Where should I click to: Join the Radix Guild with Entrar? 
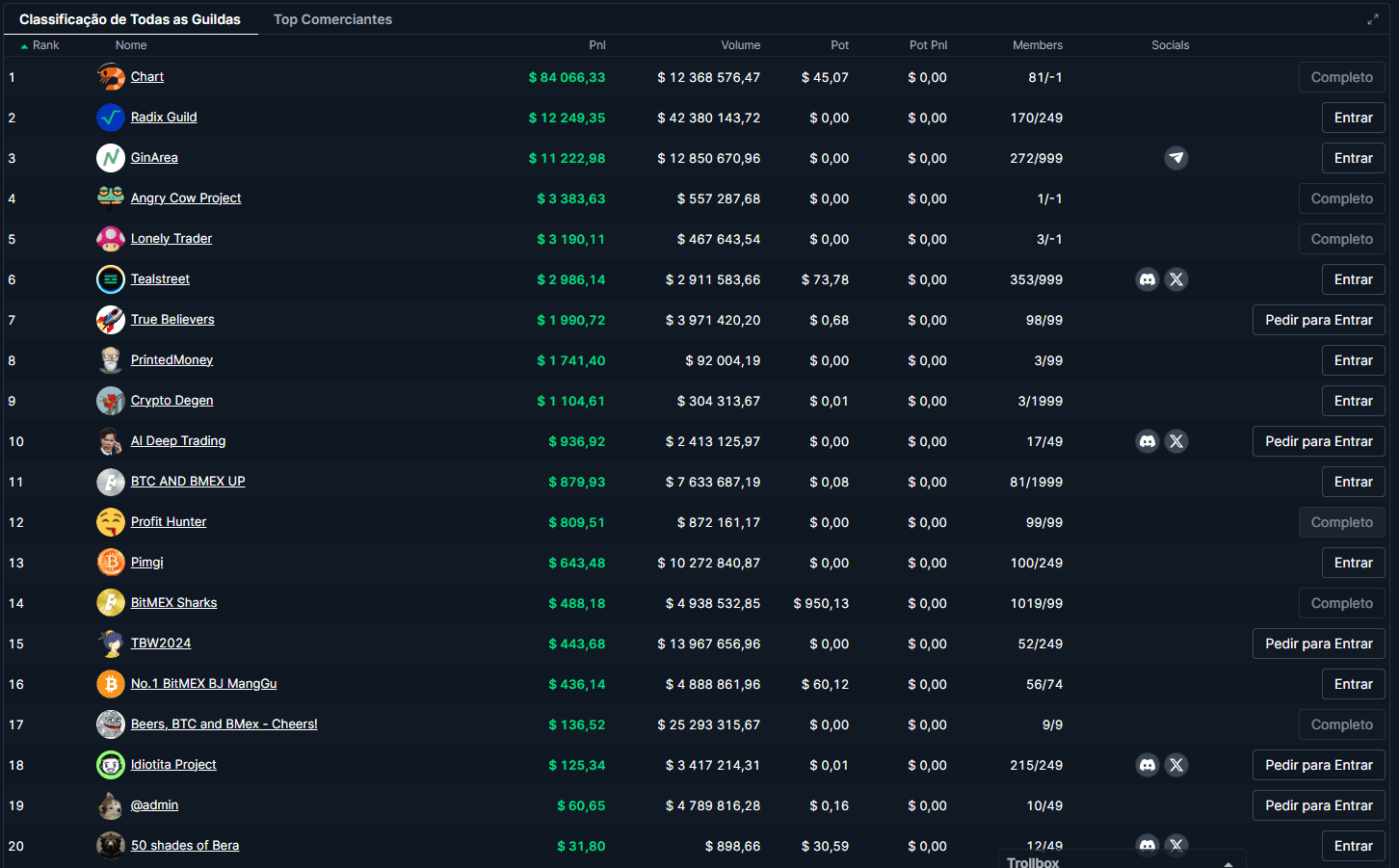pyautogui.click(x=1354, y=118)
